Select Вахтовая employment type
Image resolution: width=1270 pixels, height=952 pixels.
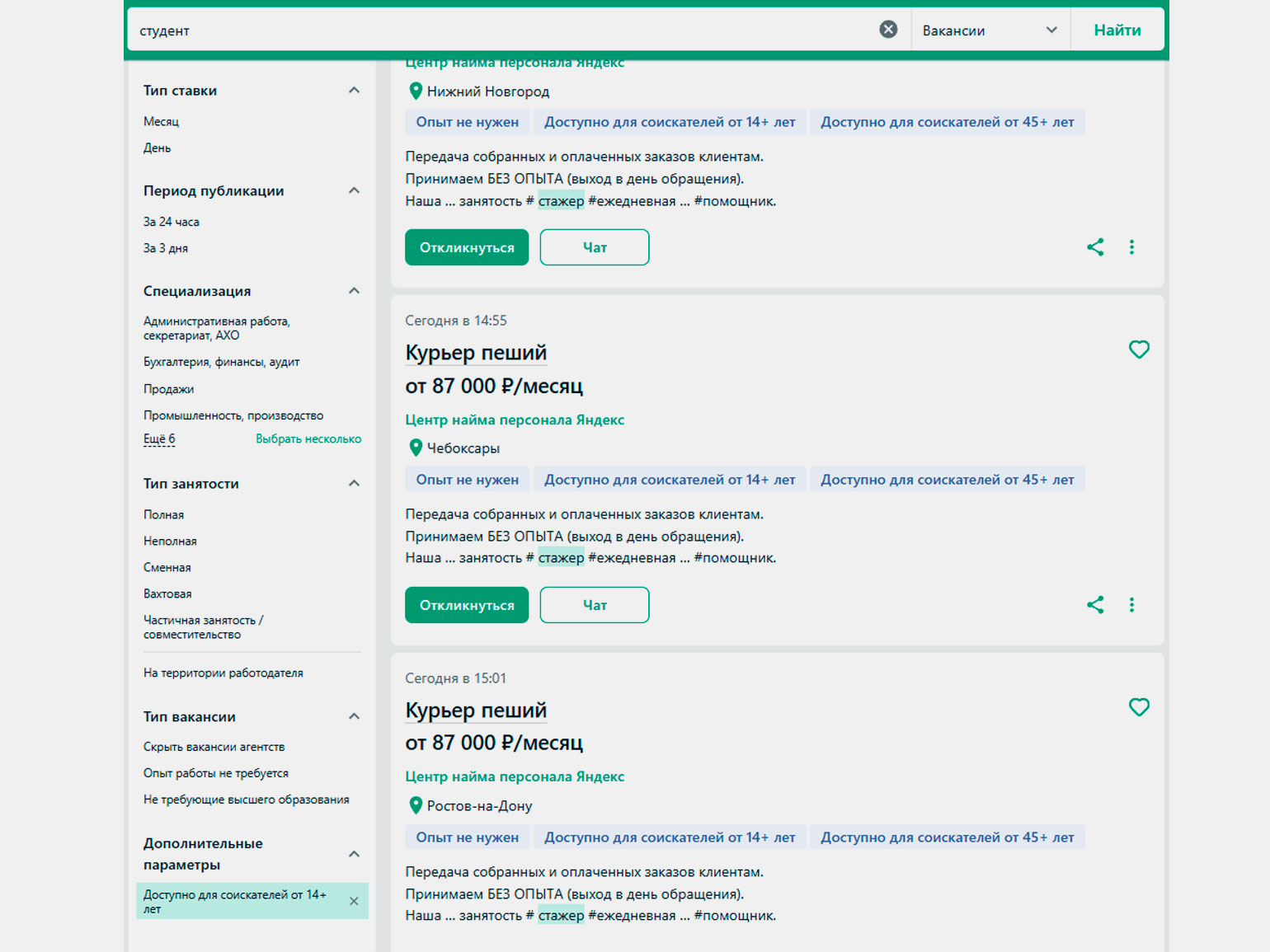tap(167, 593)
